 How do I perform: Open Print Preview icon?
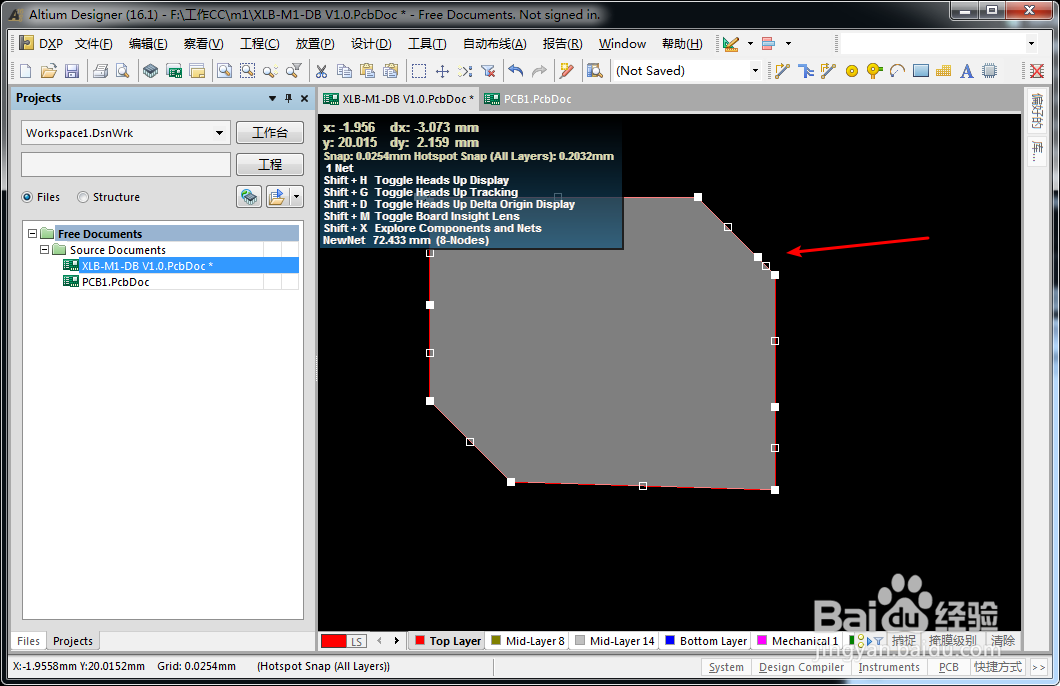coord(122,71)
